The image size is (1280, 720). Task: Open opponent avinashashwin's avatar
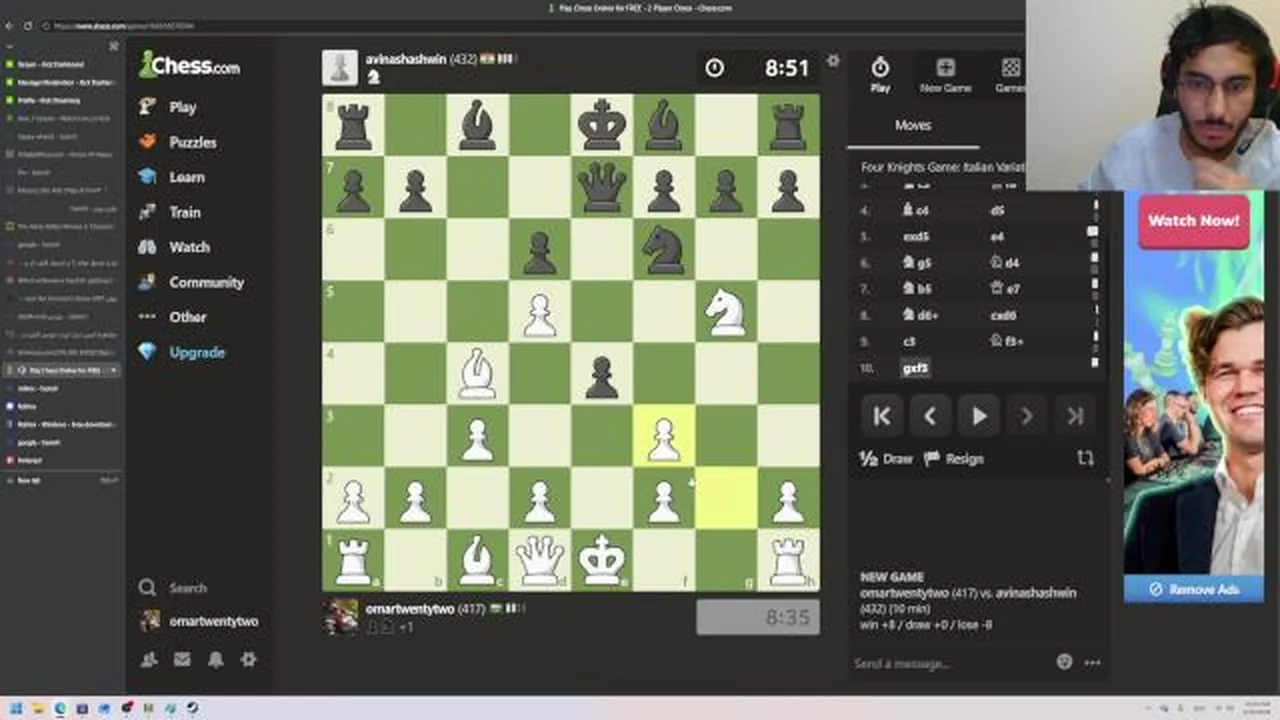point(340,67)
